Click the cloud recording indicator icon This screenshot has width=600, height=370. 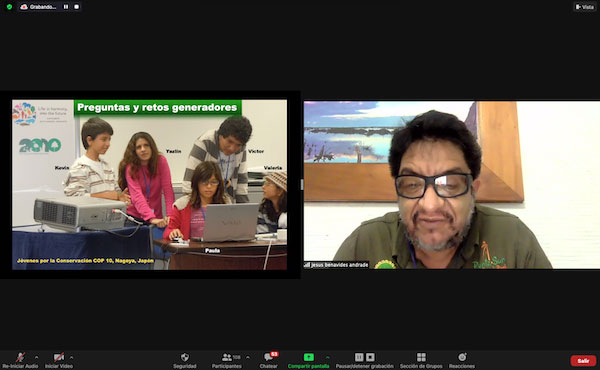pos(24,7)
